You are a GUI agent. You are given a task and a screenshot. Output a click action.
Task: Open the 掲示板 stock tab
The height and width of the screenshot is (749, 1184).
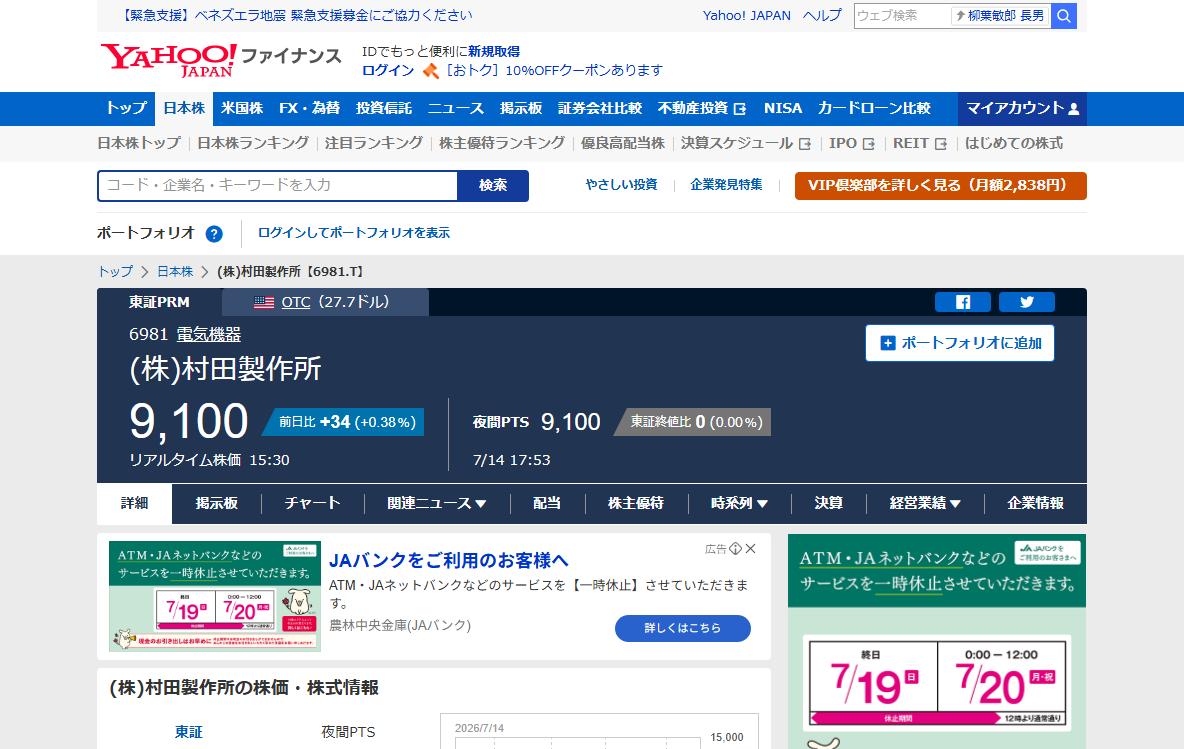[217, 504]
